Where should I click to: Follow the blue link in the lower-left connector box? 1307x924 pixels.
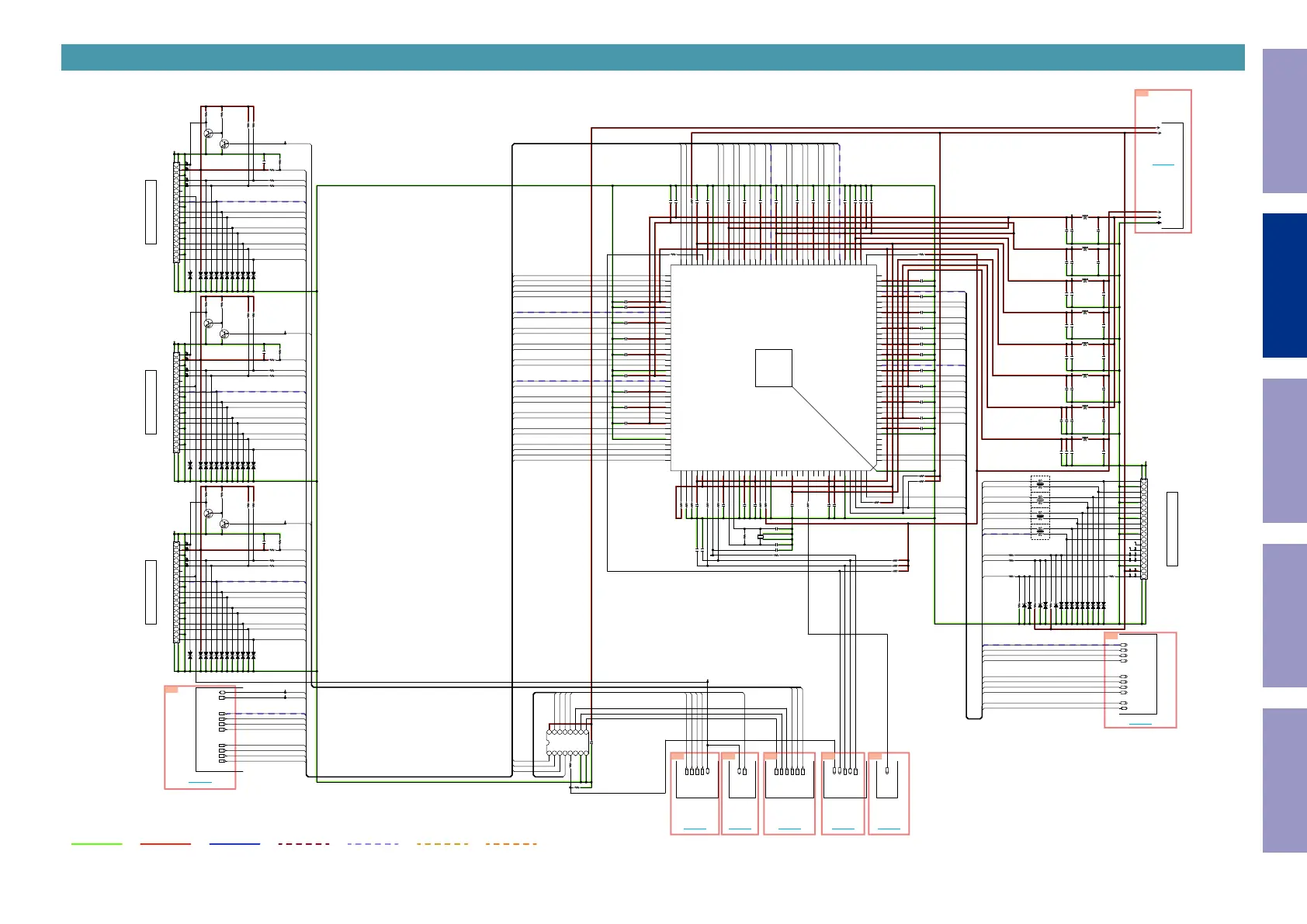click(200, 783)
